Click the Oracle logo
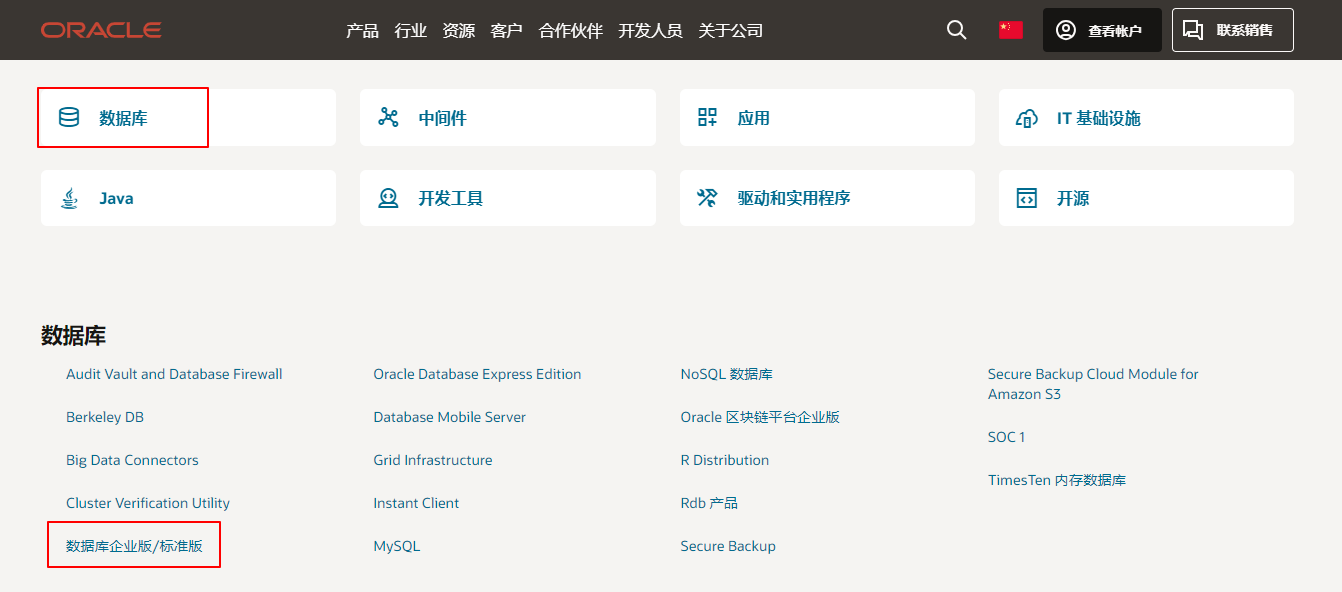 click(101, 30)
